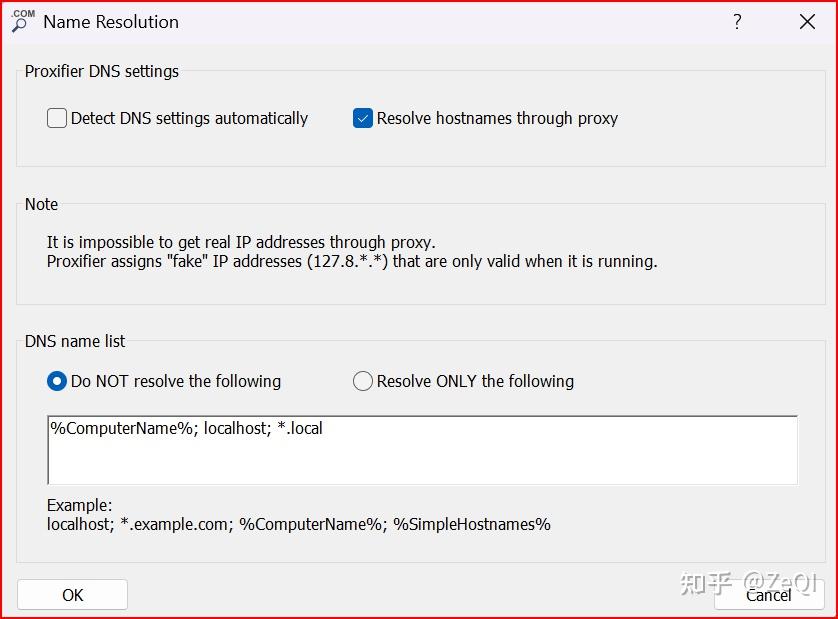Confirm settings with the OK button
Screen dimensions: 838x619
(x=72, y=595)
